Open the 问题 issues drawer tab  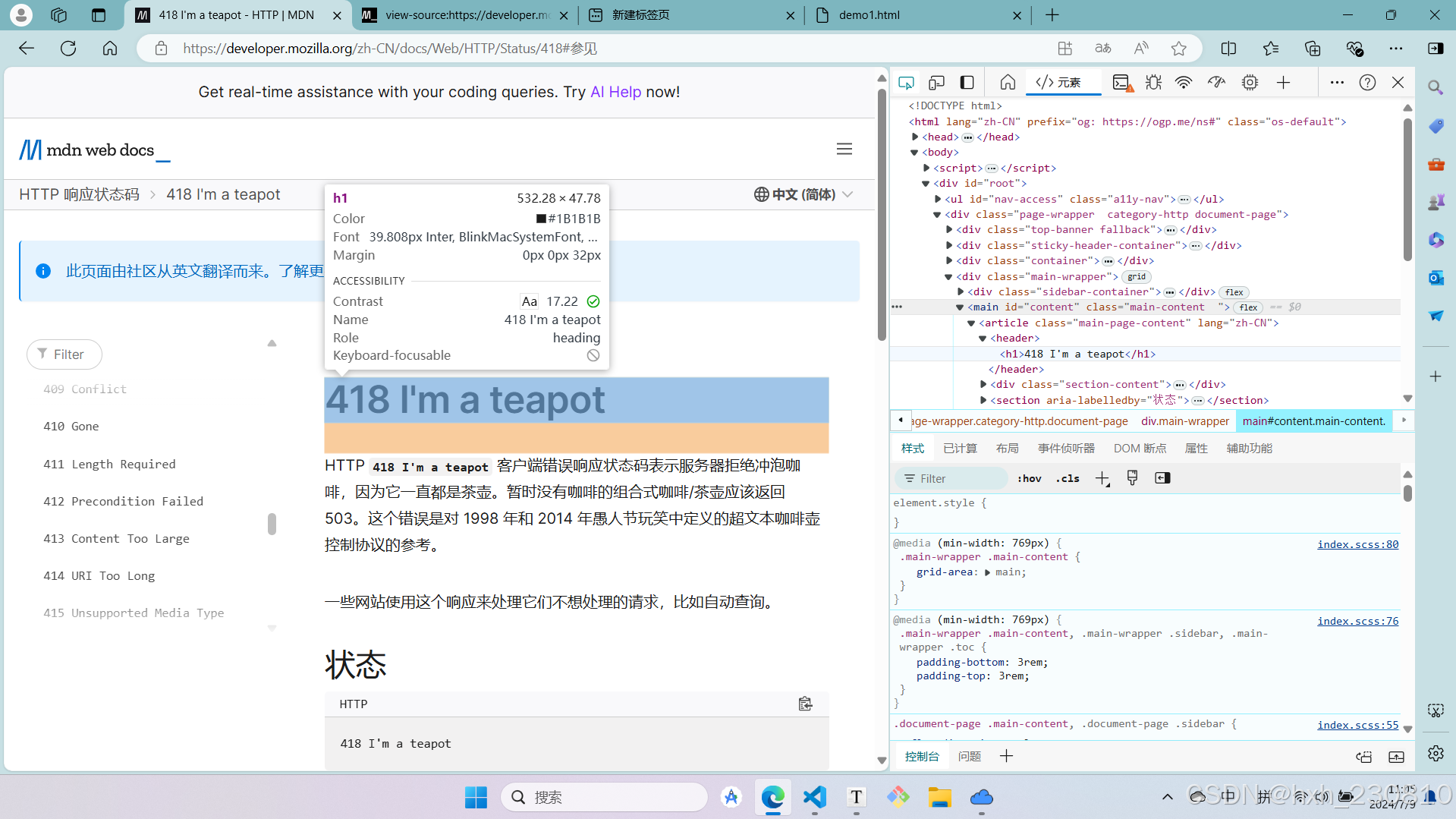[969, 757]
